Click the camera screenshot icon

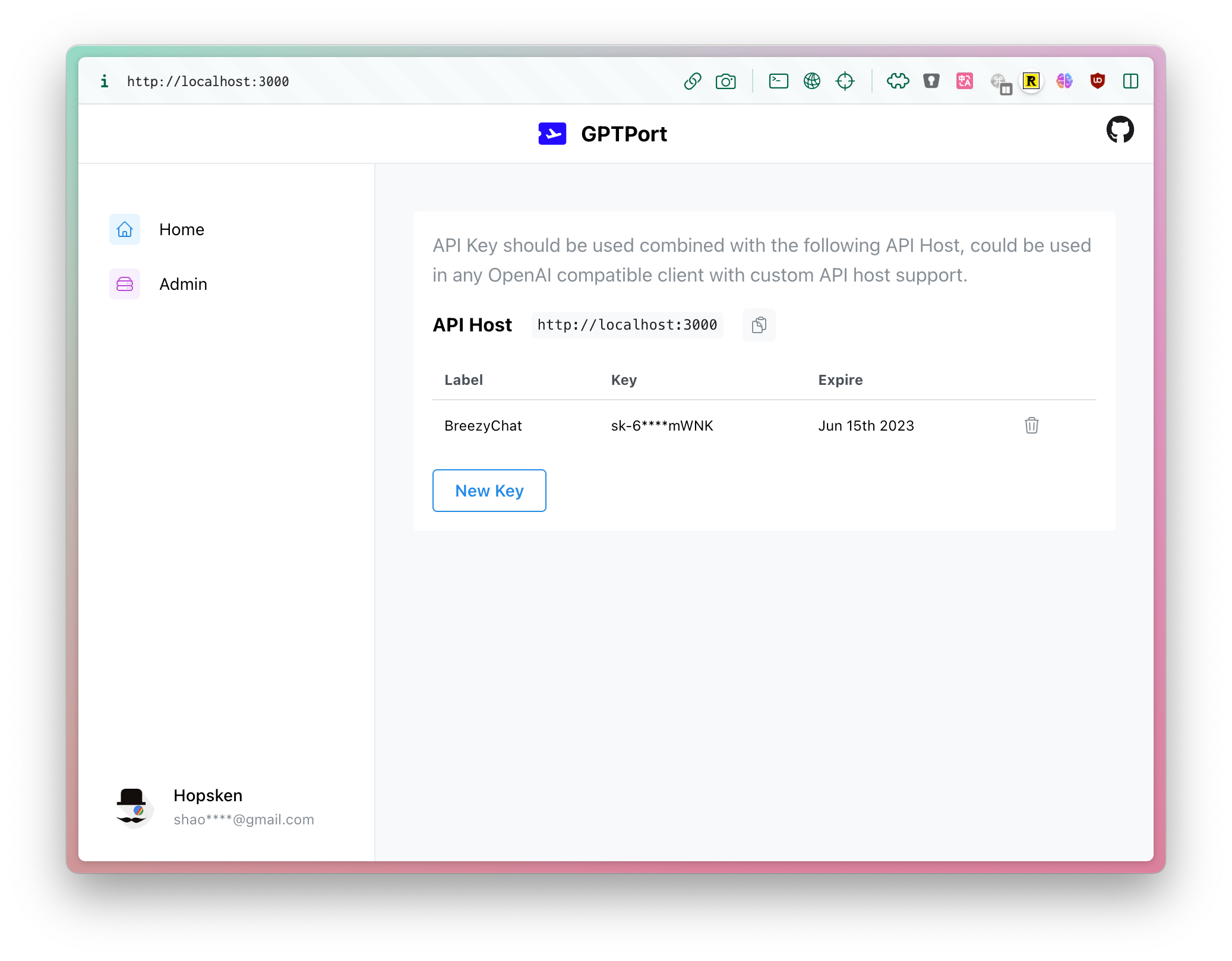tap(725, 81)
